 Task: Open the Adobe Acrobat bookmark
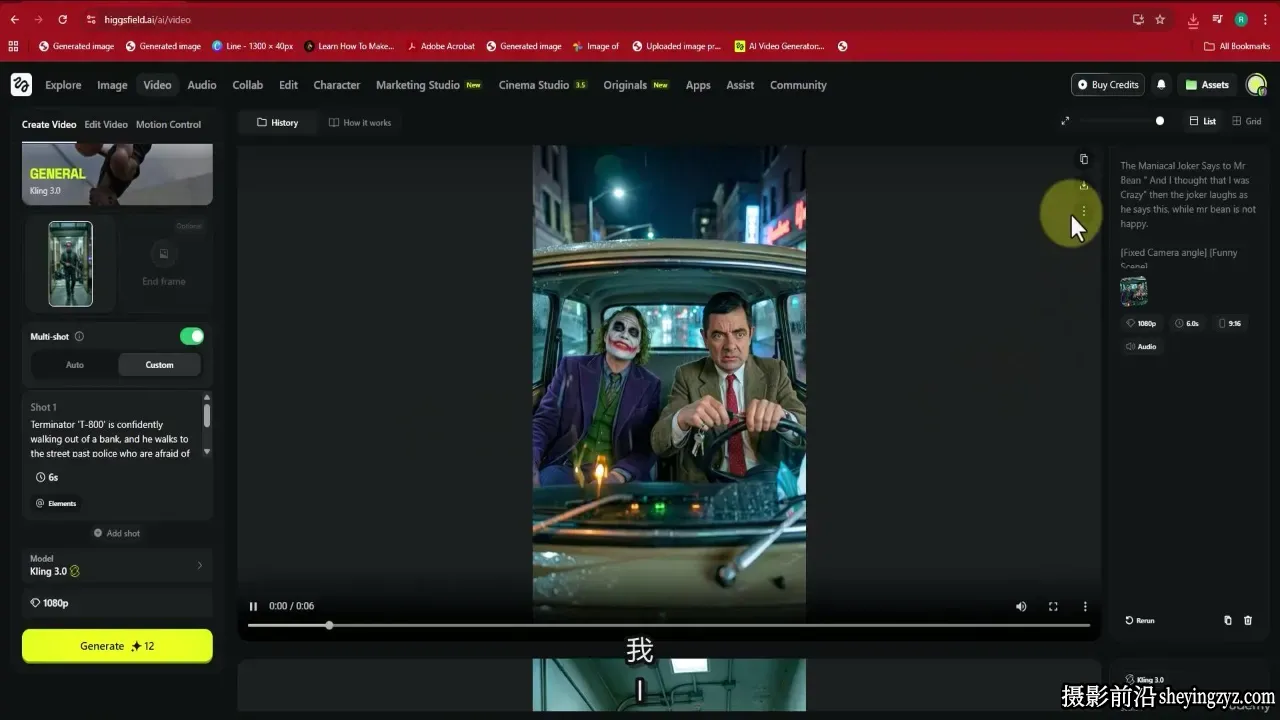pyautogui.click(x=441, y=46)
